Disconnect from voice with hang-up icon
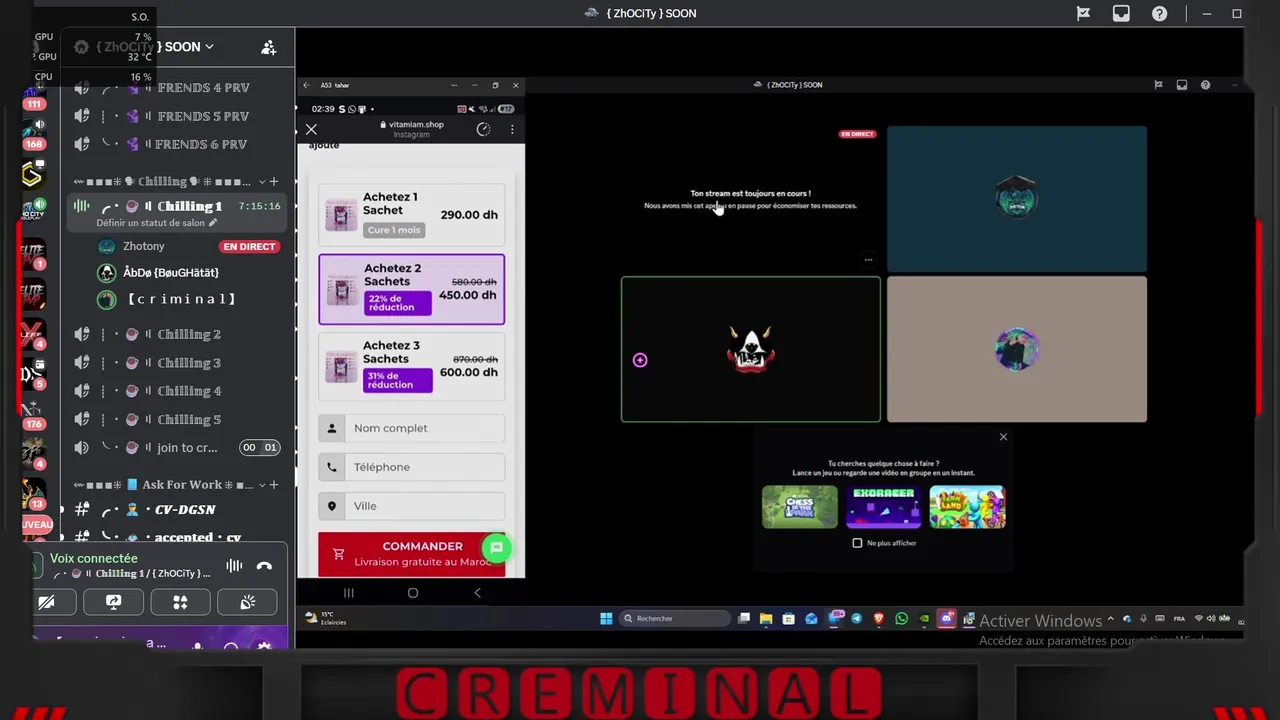 [x=264, y=565]
